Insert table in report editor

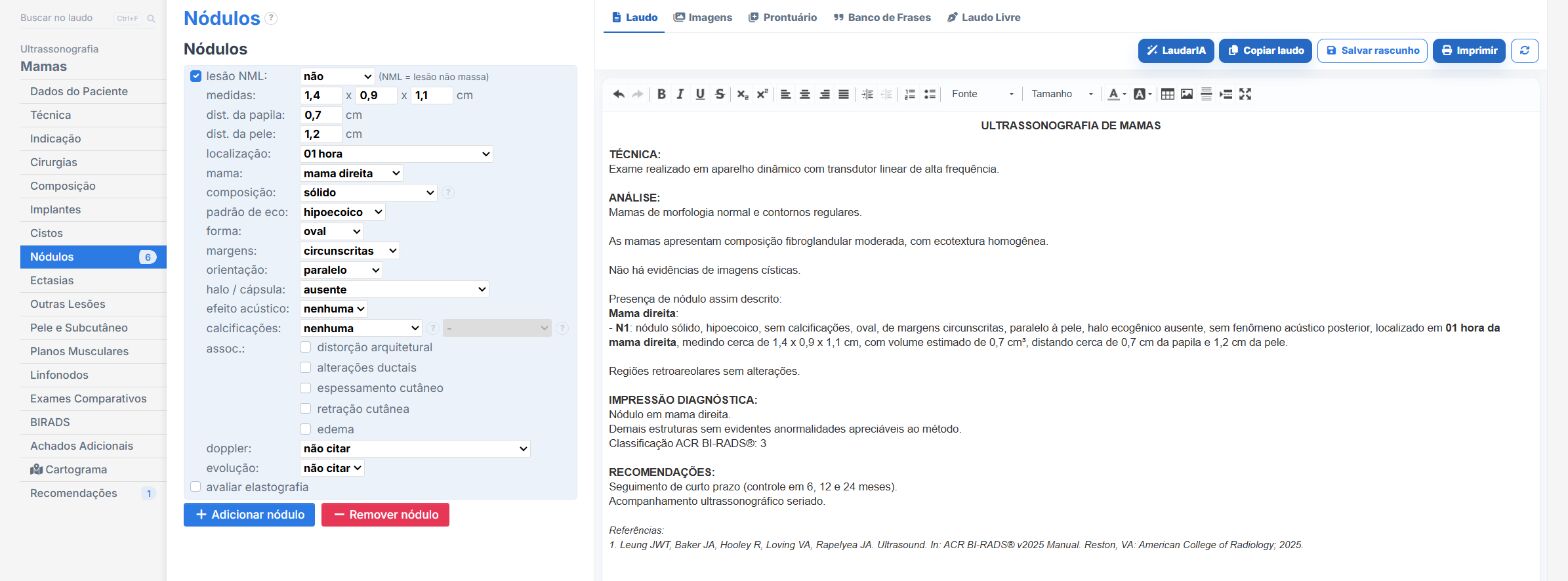coord(1167,94)
